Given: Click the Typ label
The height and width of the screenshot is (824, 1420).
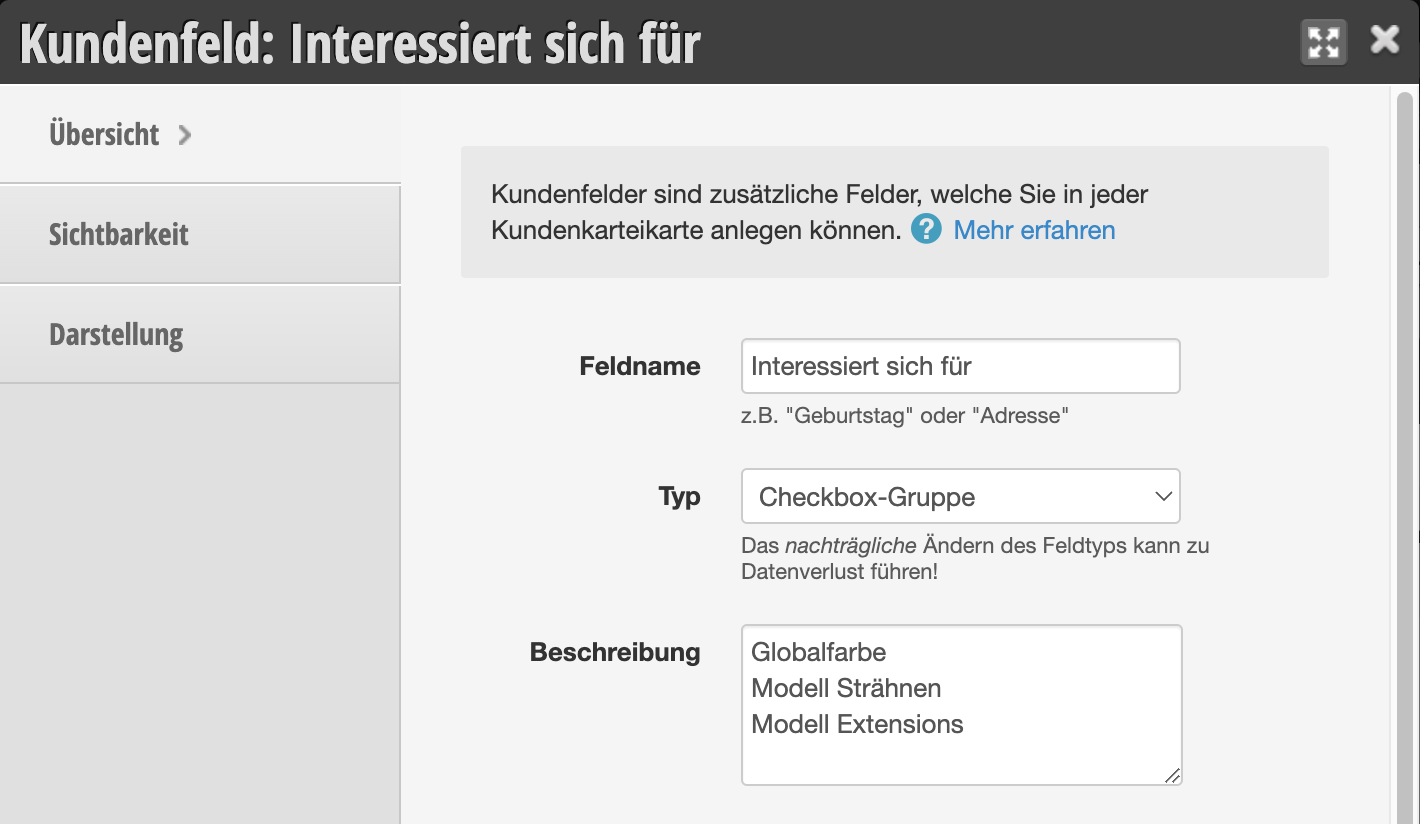Looking at the screenshot, I should (x=680, y=496).
